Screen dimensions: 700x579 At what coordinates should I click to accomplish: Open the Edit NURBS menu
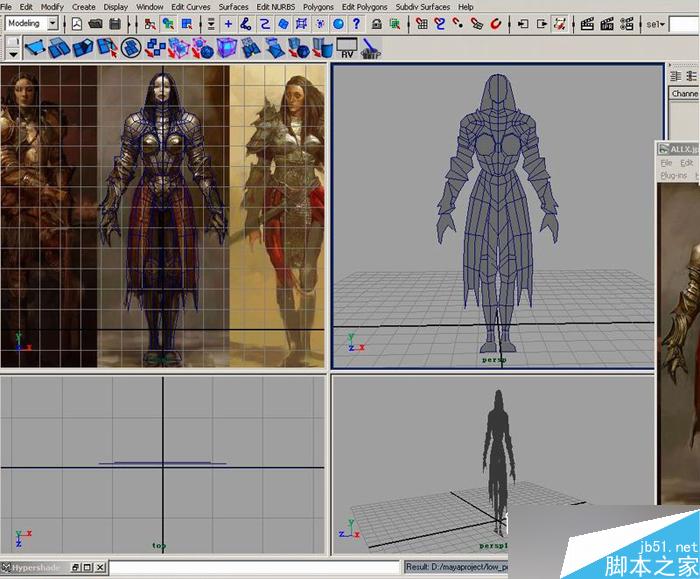[275, 7]
